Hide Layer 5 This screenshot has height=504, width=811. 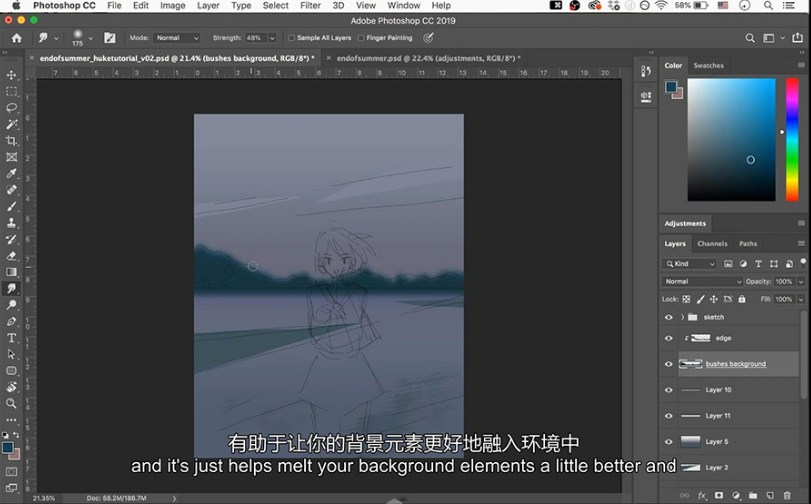(668, 442)
